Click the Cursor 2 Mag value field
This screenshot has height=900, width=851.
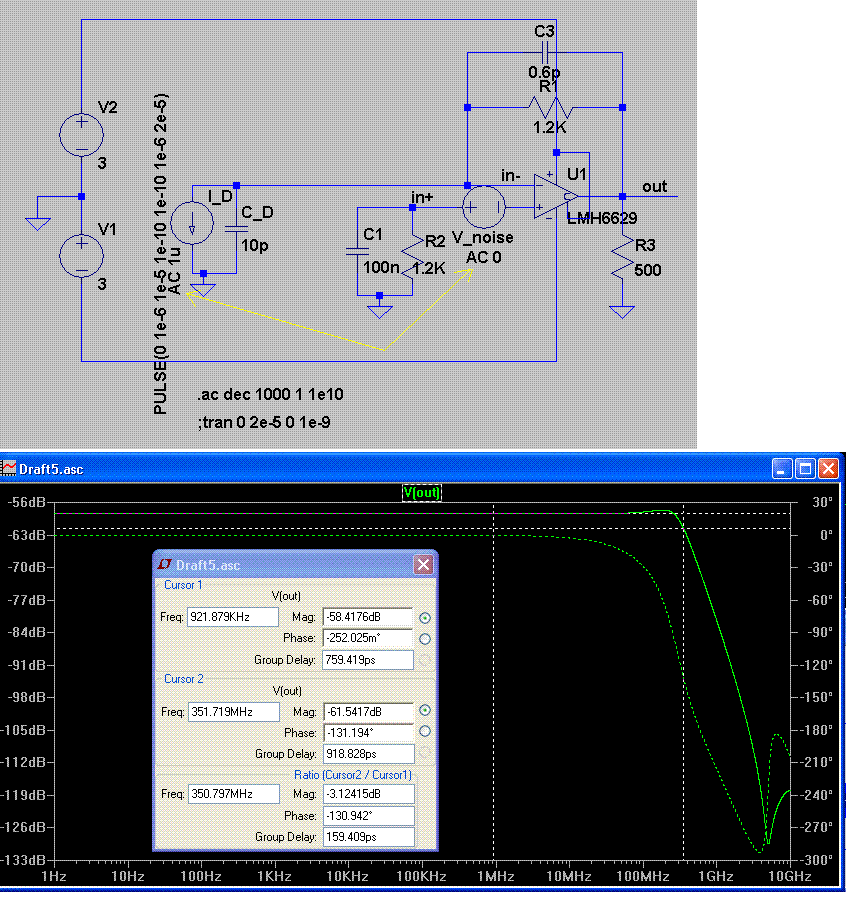click(369, 712)
